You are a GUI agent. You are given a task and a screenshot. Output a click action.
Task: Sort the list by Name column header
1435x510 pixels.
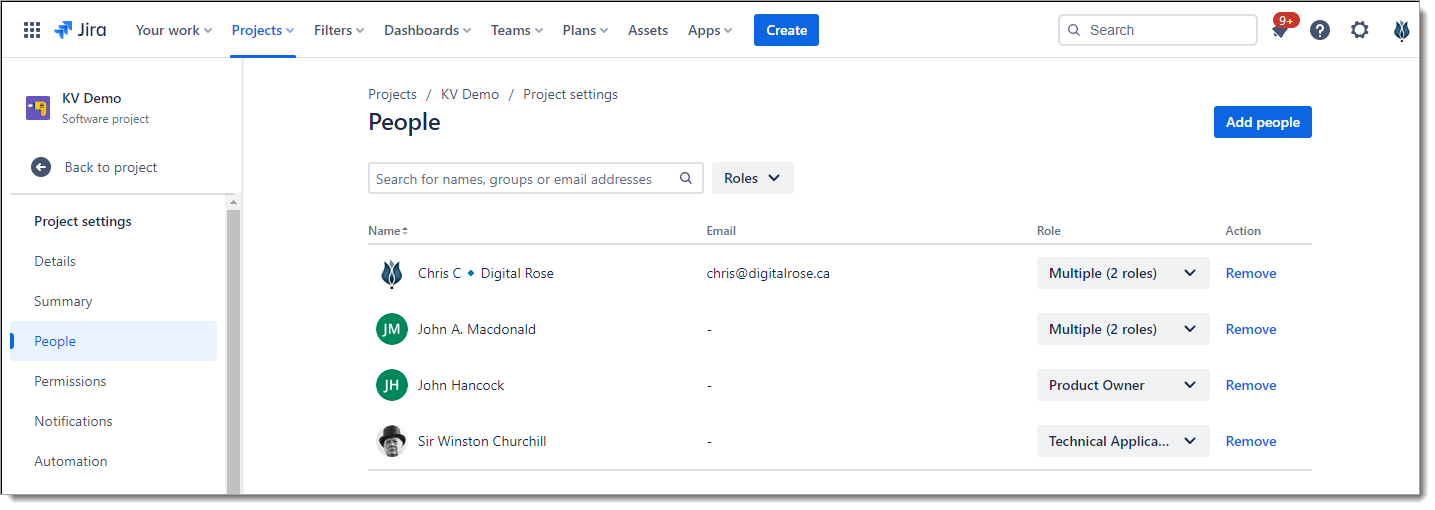pyautogui.click(x=387, y=231)
